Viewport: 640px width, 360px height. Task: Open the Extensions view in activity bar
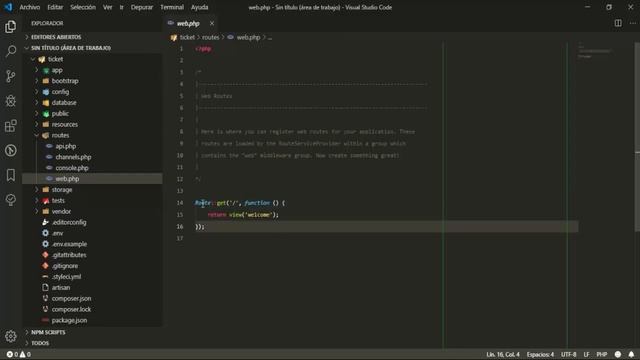[x=11, y=126]
